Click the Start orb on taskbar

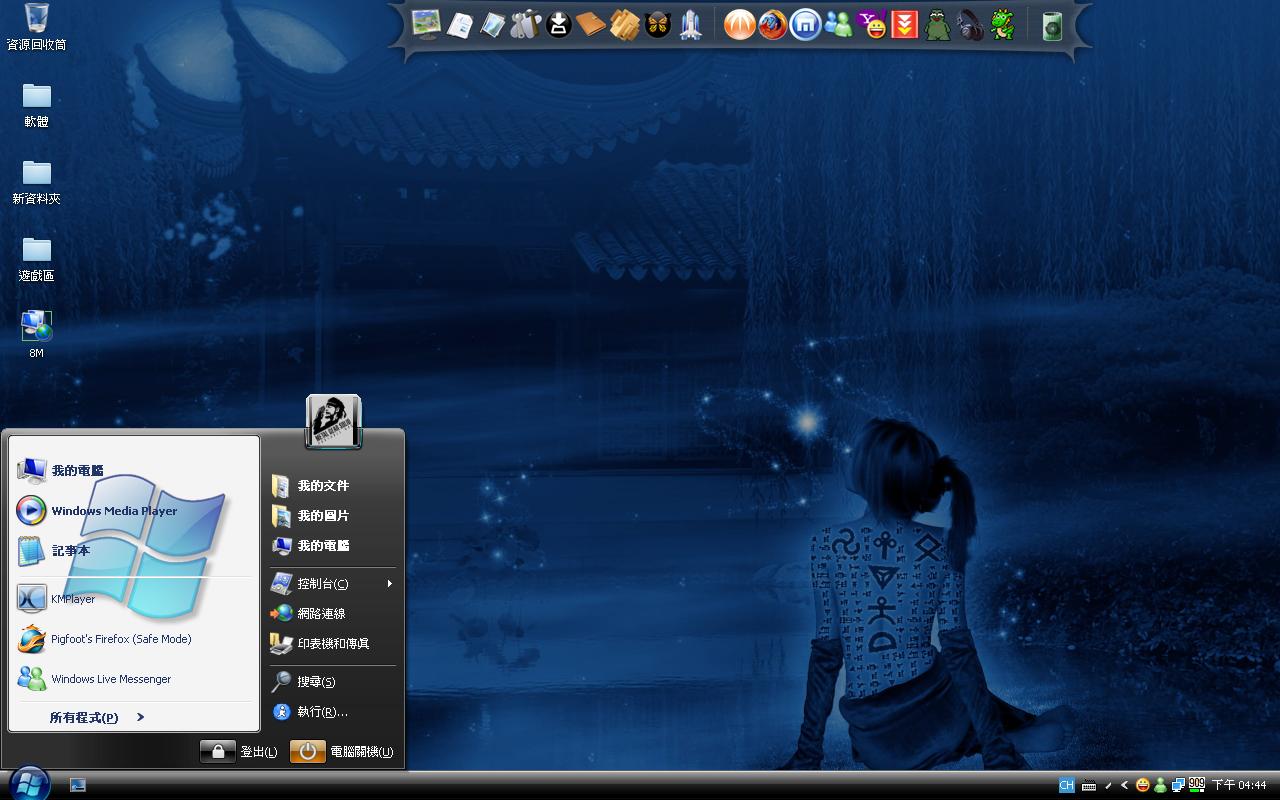click(28, 783)
